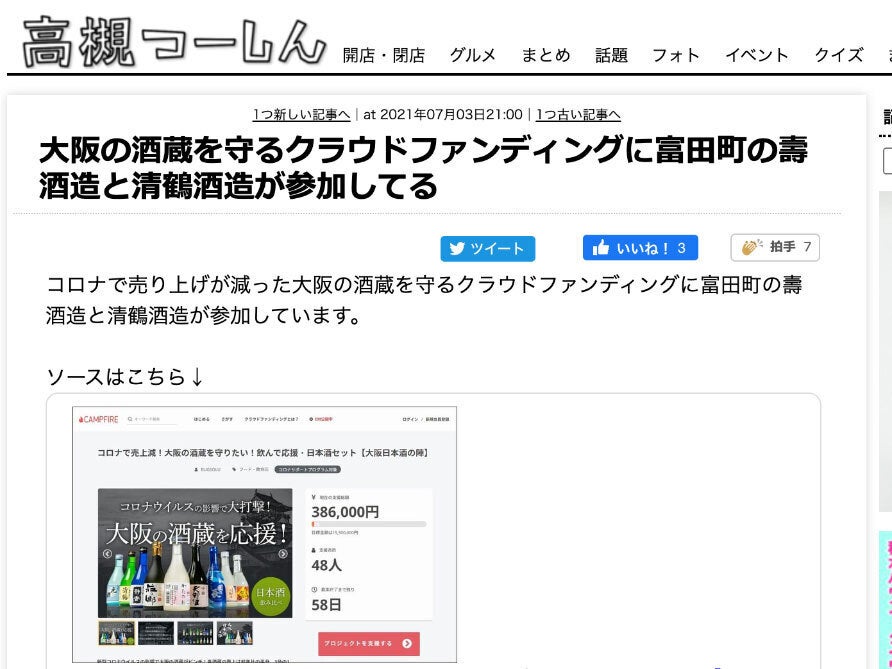The width and height of the screenshot is (892, 669).
Task: Select まとめ in the navigation bar
Action: point(545,56)
